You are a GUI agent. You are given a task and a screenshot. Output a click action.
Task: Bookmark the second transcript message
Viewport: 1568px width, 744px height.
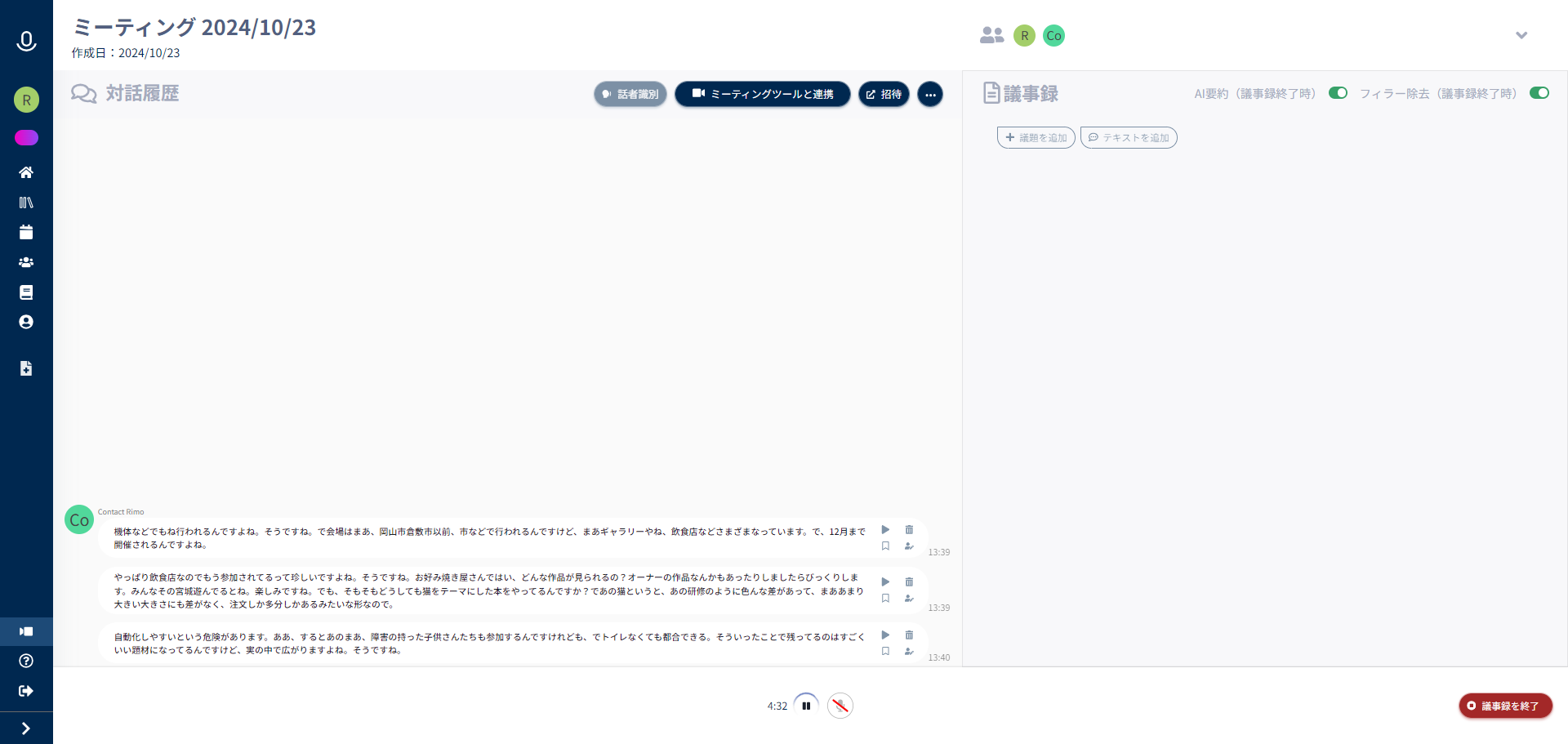pos(885,599)
